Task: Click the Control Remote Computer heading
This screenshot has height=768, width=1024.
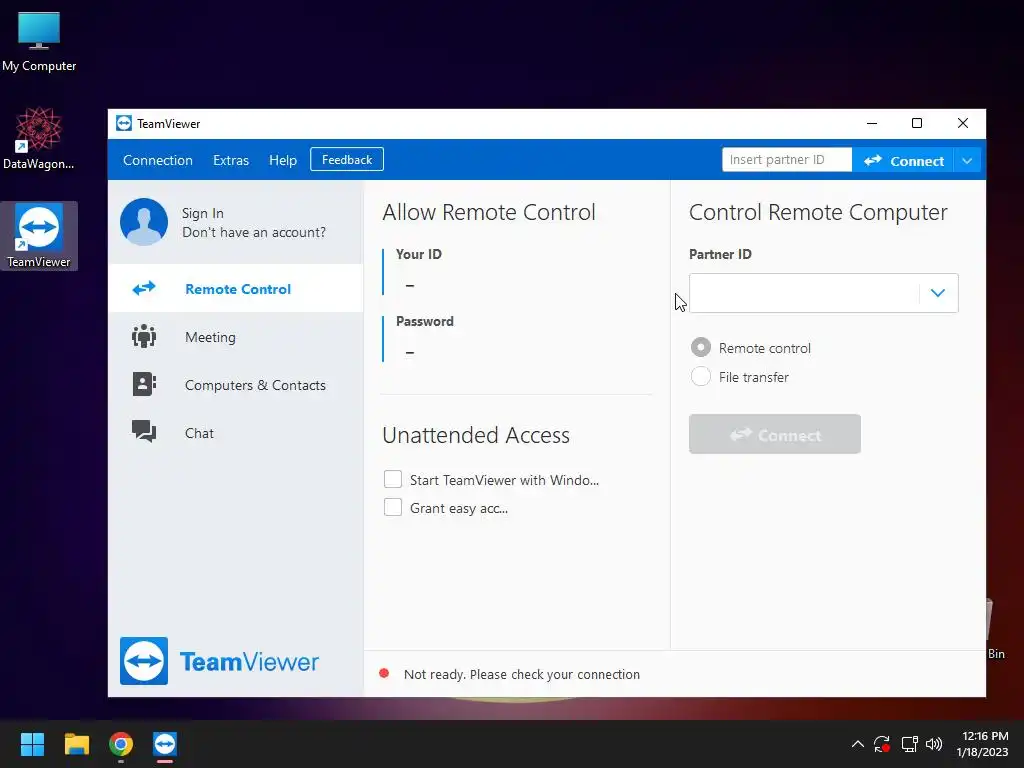Action: coord(818,212)
